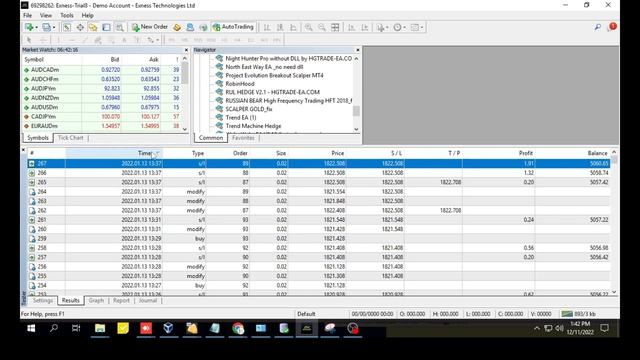Switch to the Tick Chart tab
640x360 pixels.
click(x=70, y=138)
